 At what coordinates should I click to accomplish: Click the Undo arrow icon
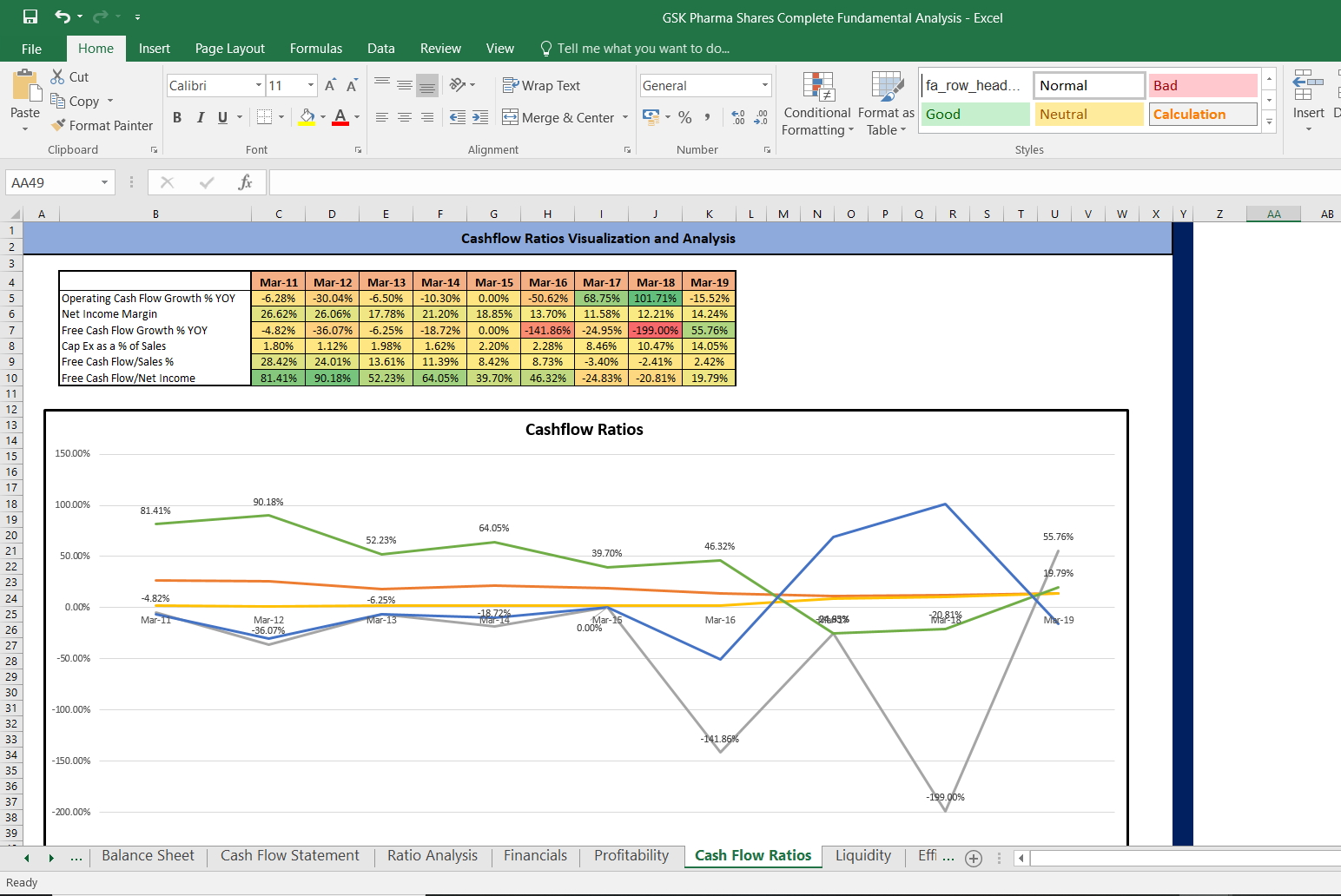pyautogui.click(x=62, y=16)
